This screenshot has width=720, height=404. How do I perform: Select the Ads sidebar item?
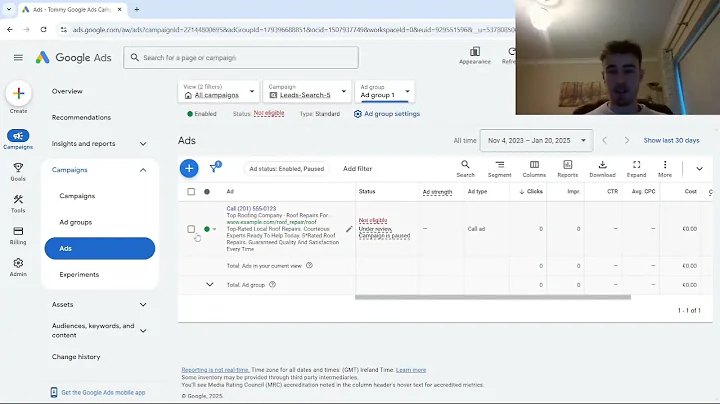click(100, 248)
